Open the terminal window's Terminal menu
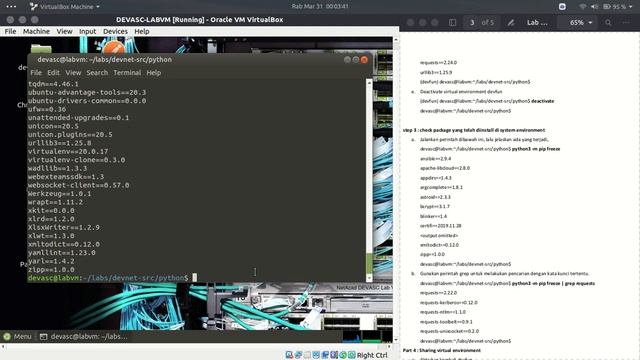The width and height of the screenshot is (640, 360). 127,73
